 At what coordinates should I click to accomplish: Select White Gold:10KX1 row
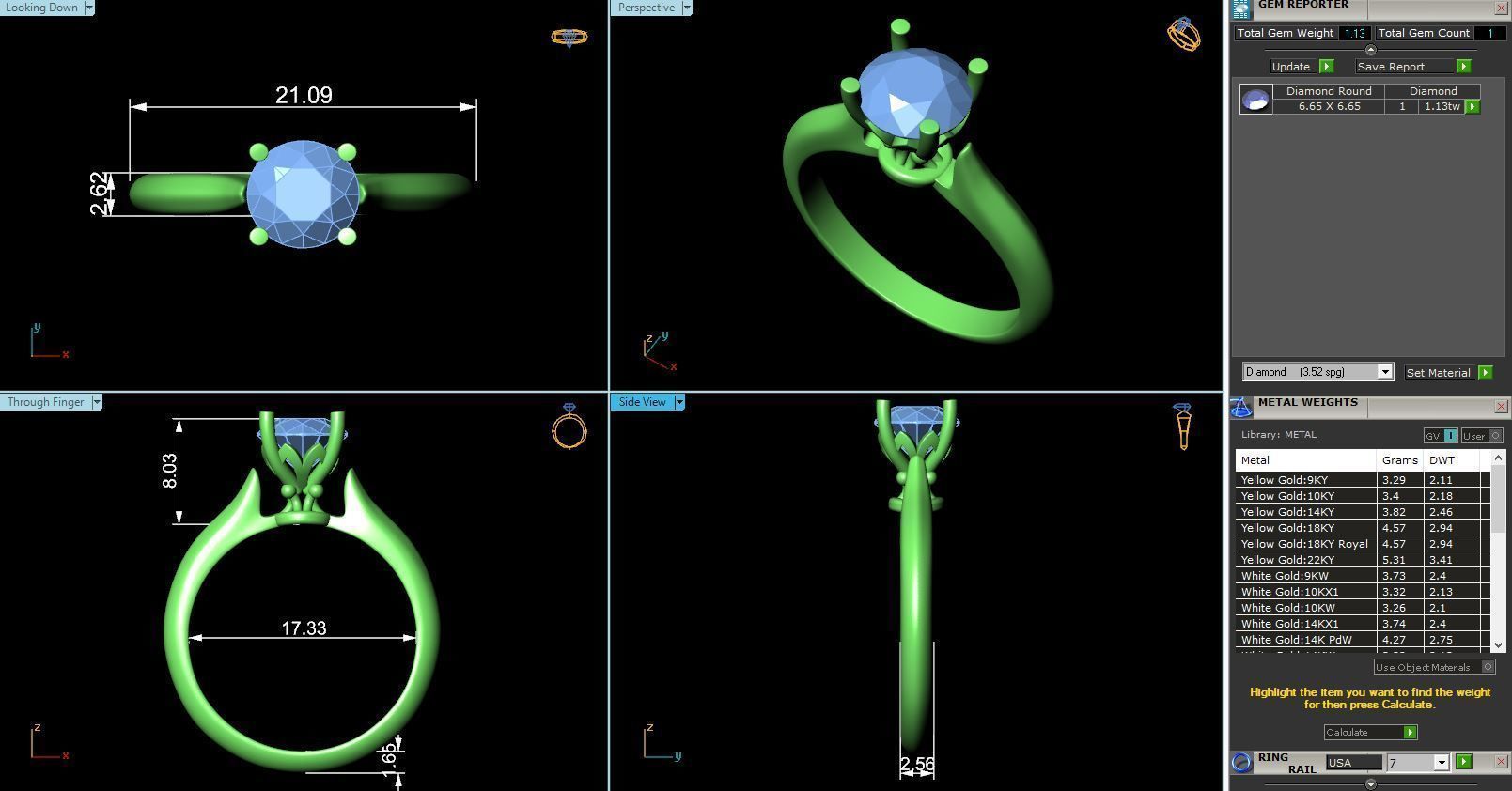tap(1363, 592)
